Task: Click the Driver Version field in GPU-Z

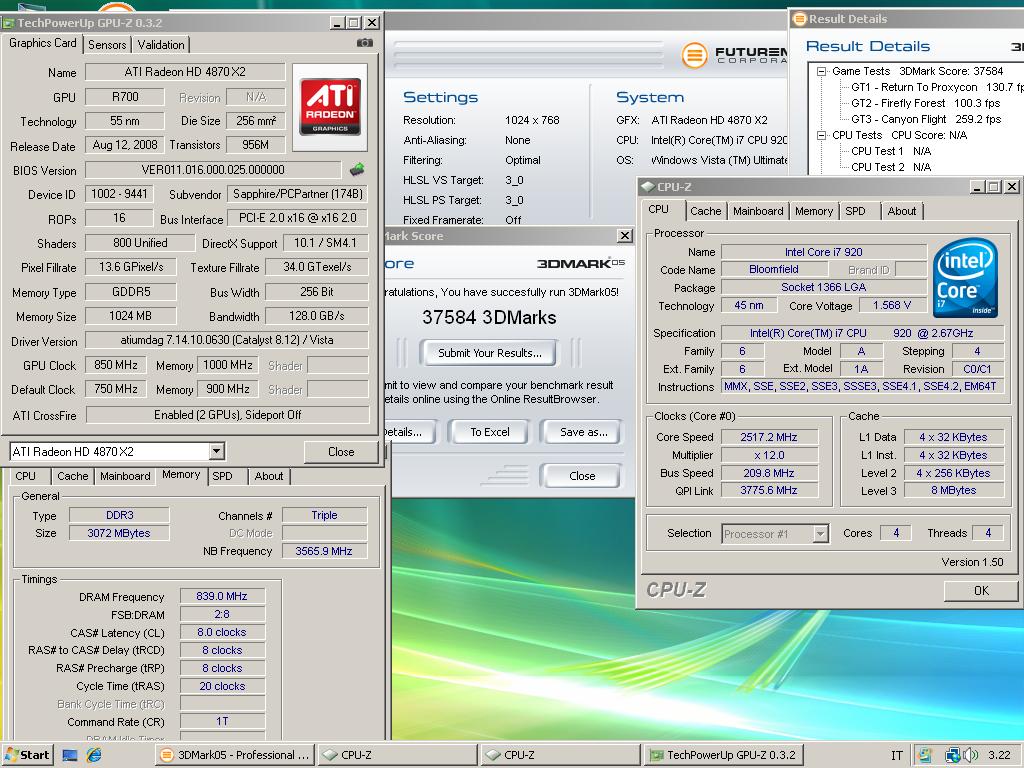Action: click(227, 340)
